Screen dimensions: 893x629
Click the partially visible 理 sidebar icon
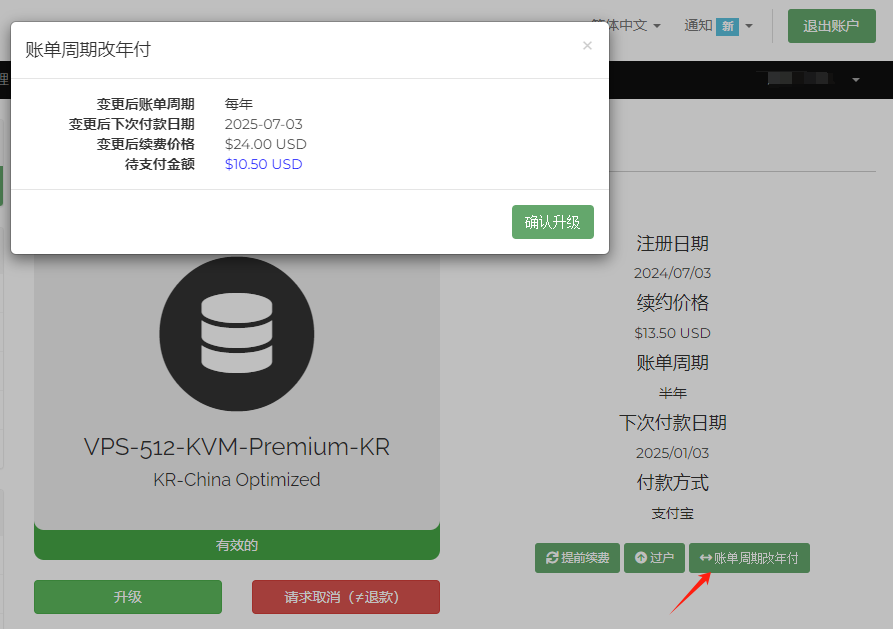point(5,78)
